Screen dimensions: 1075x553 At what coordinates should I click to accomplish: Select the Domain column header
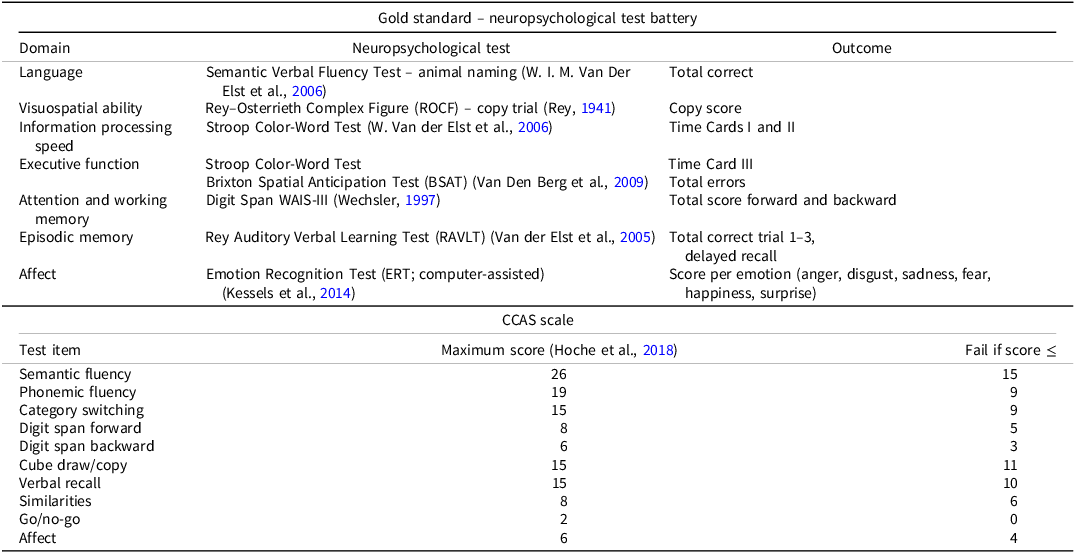[45, 48]
